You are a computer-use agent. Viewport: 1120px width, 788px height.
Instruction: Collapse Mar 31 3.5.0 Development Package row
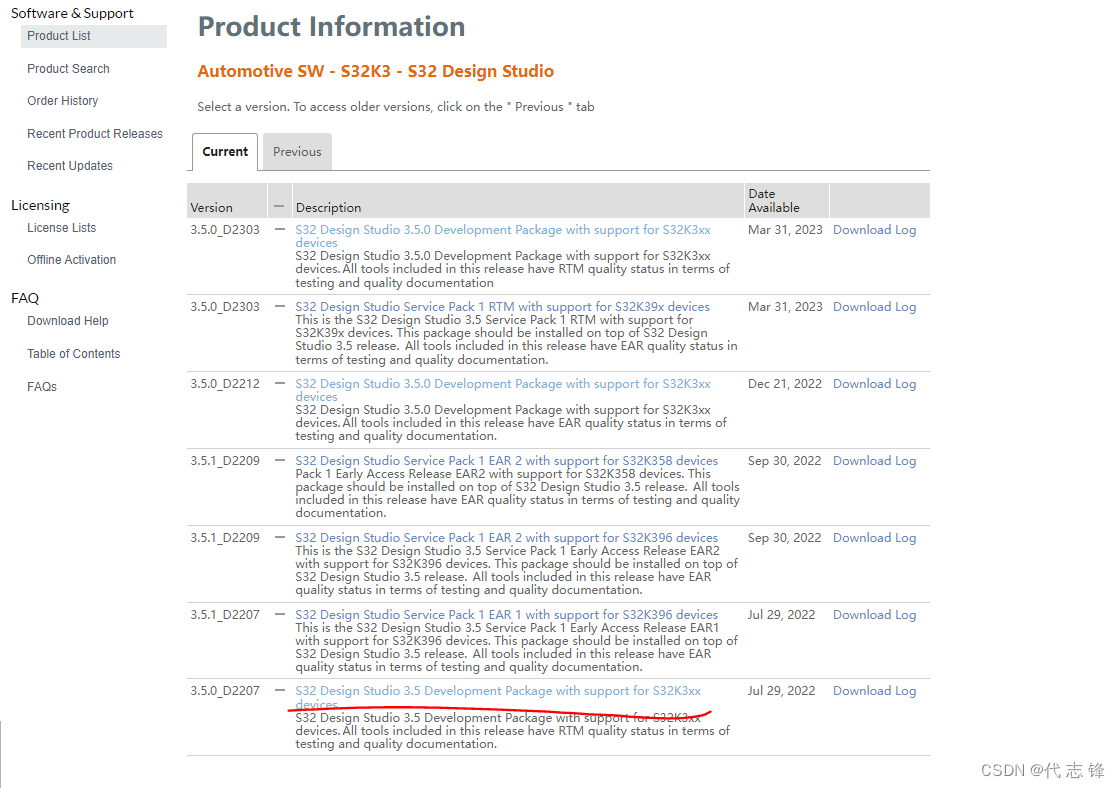tap(279, 229)
